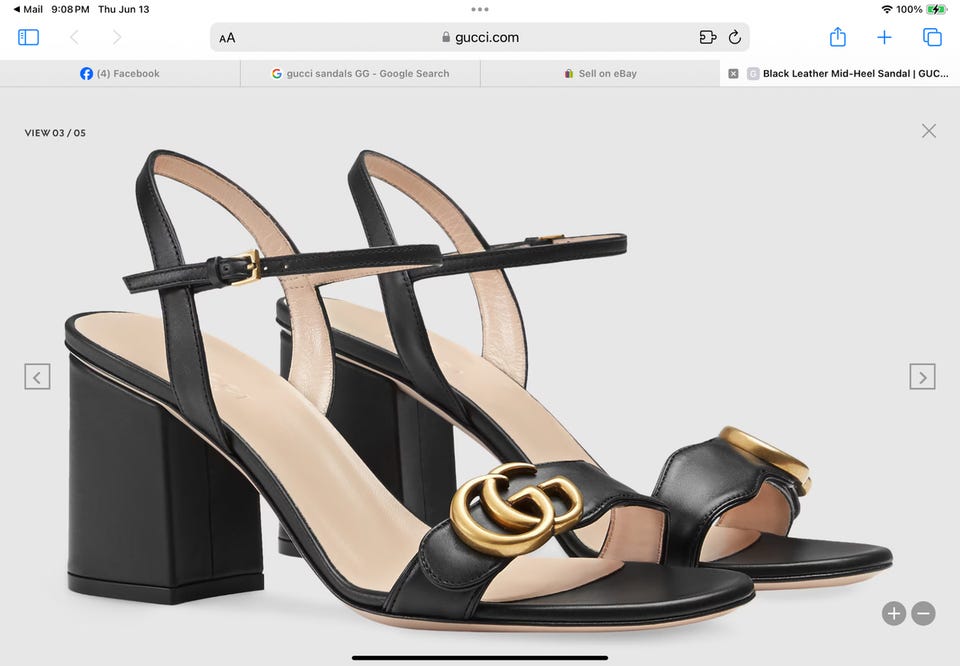Zoom out of the sandal image
The height and width of the screenshot is (666, 960).
pos(923,613)
